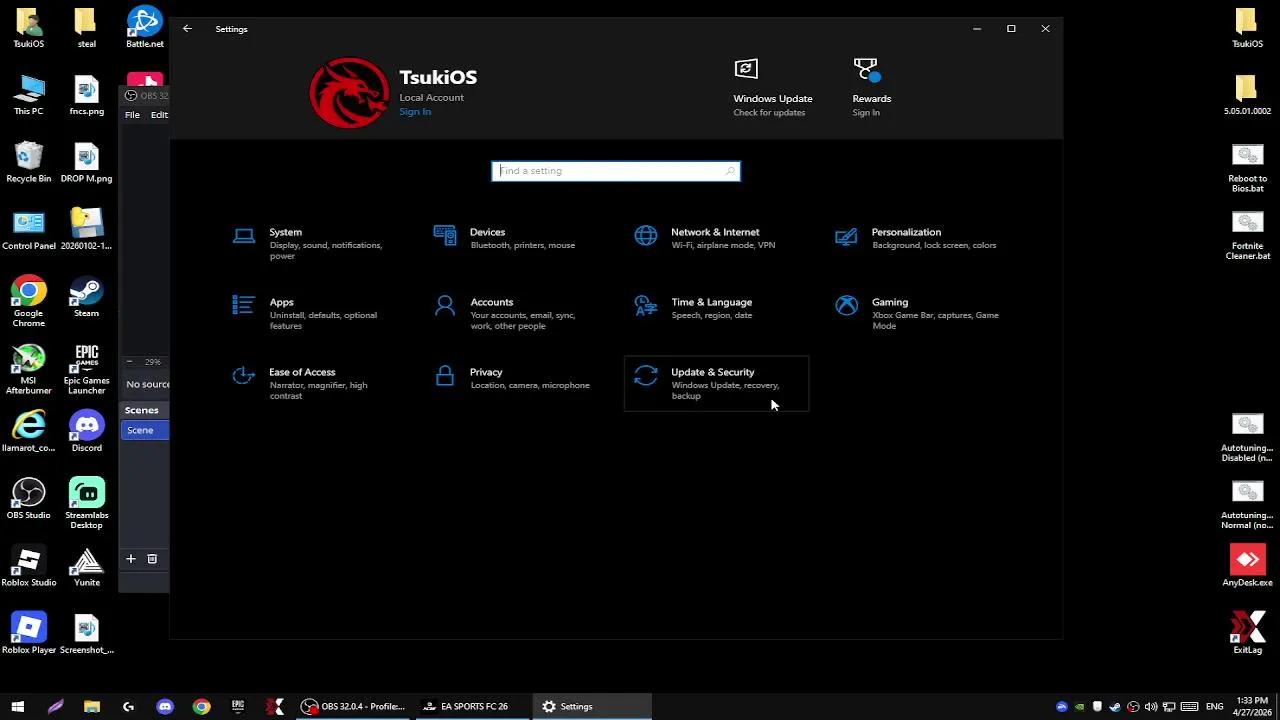Click the Windows Start button
Viewport: 1280px width, 720px height.
coord(17,706)
